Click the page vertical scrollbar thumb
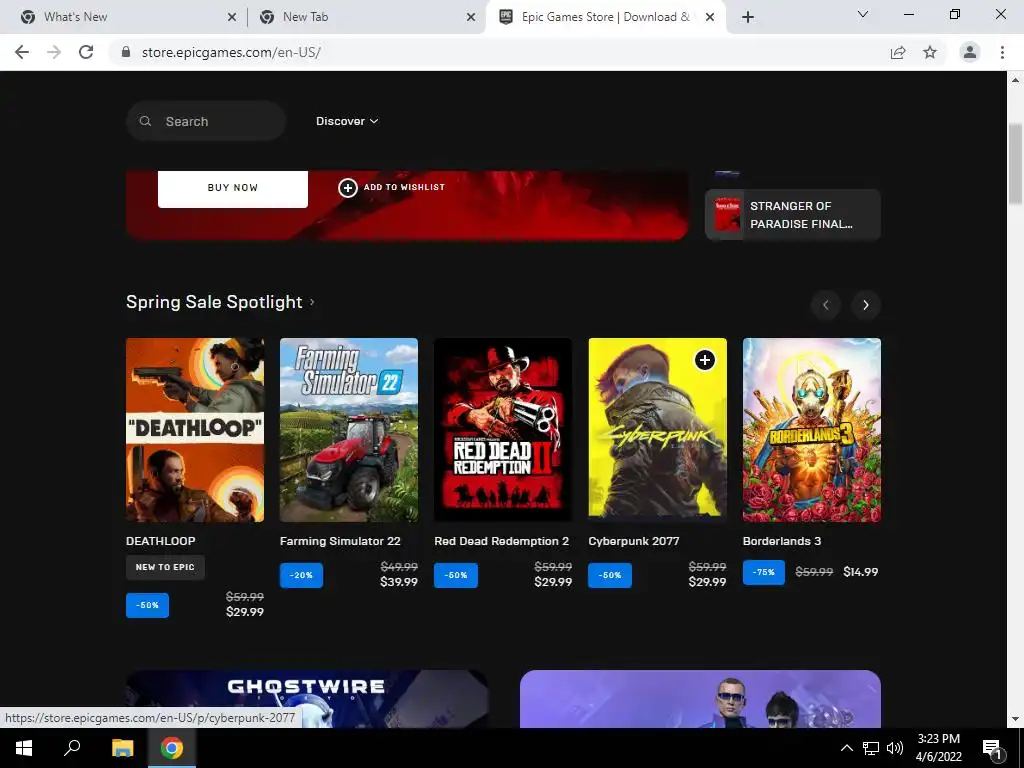The image size is (1024, 768). click(1016, 164)
